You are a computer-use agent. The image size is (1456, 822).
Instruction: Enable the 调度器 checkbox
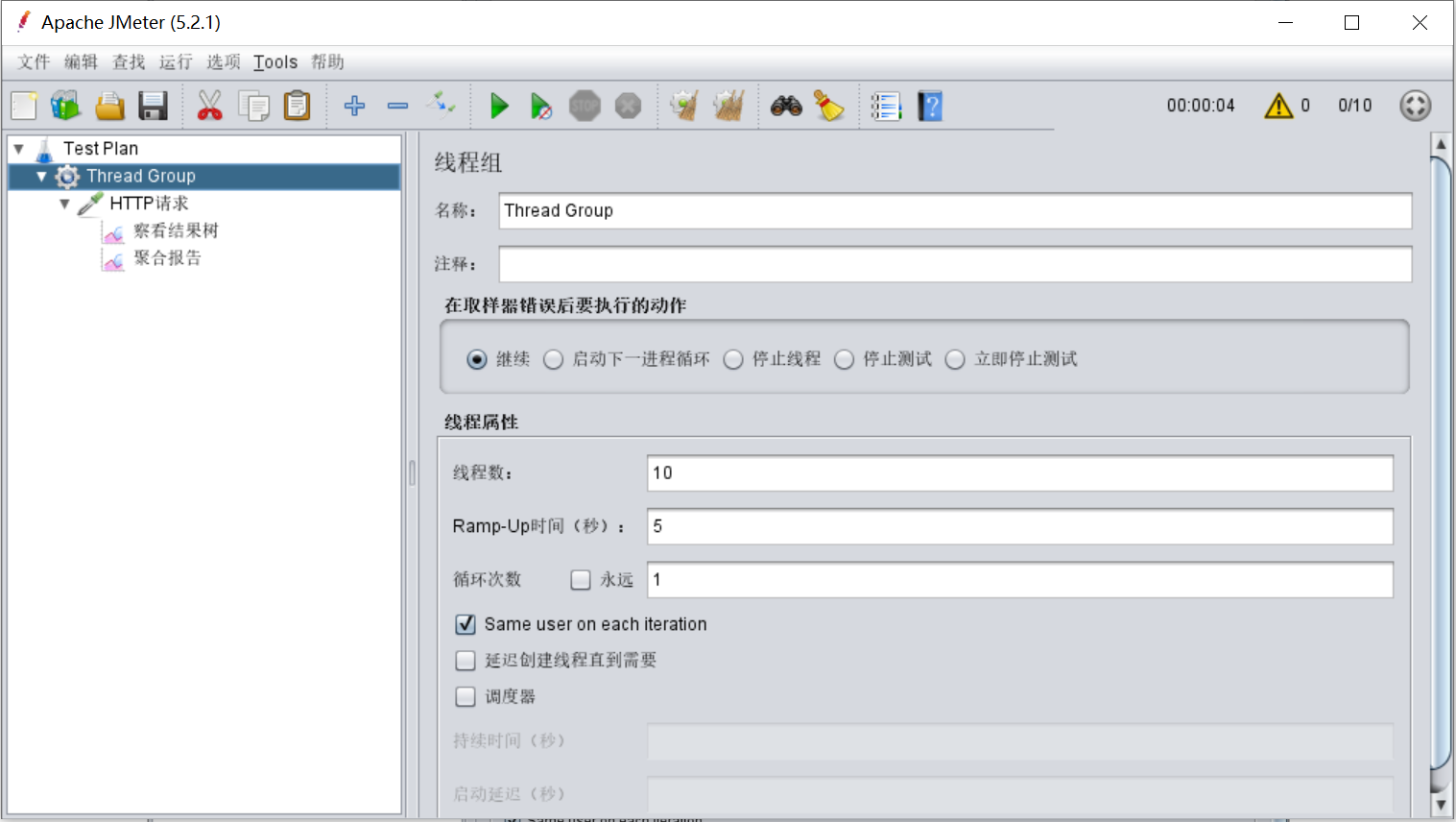tap(465, 697)
